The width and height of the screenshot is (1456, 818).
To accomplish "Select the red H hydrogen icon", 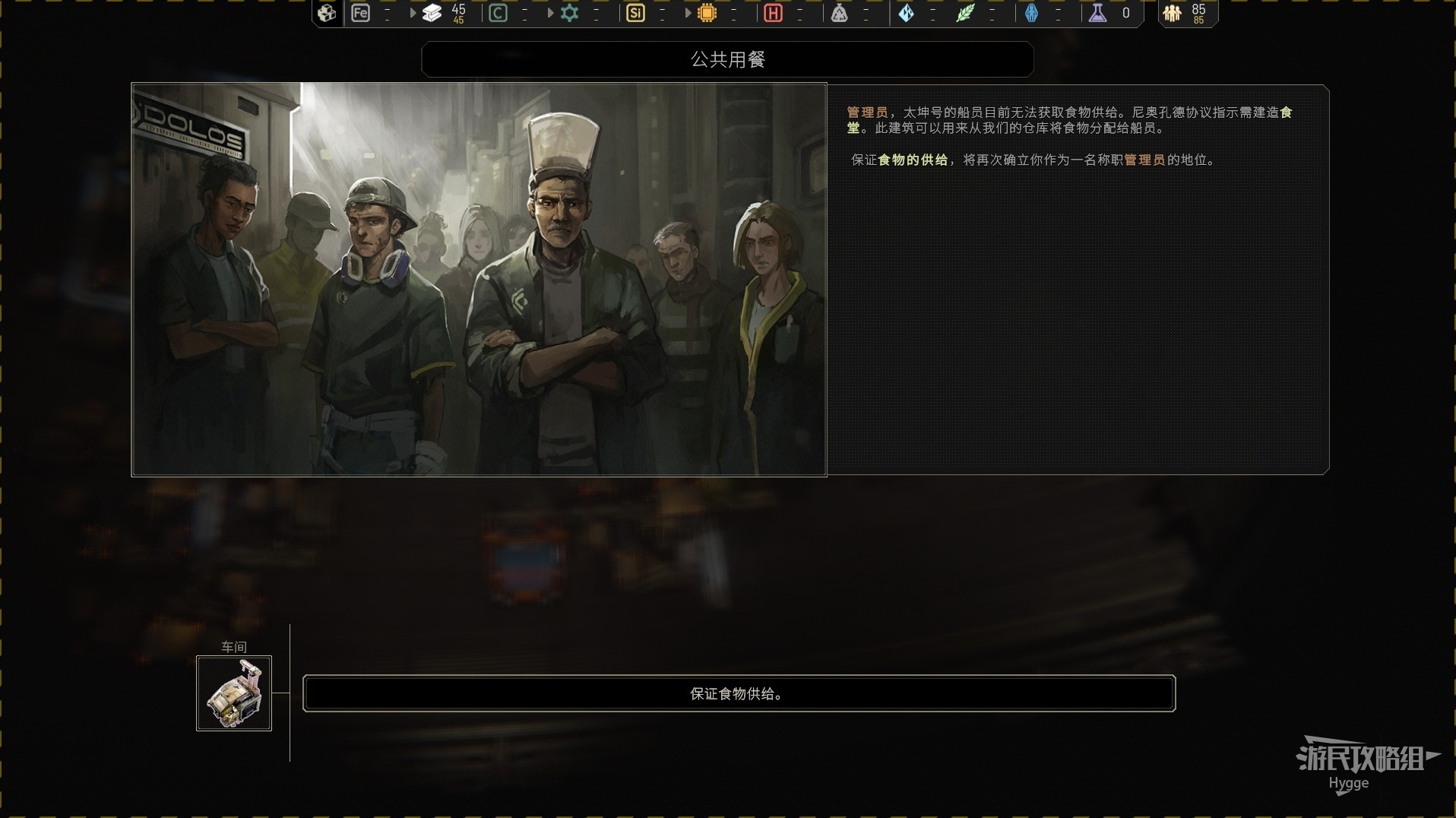I will (x=773, y=13).
